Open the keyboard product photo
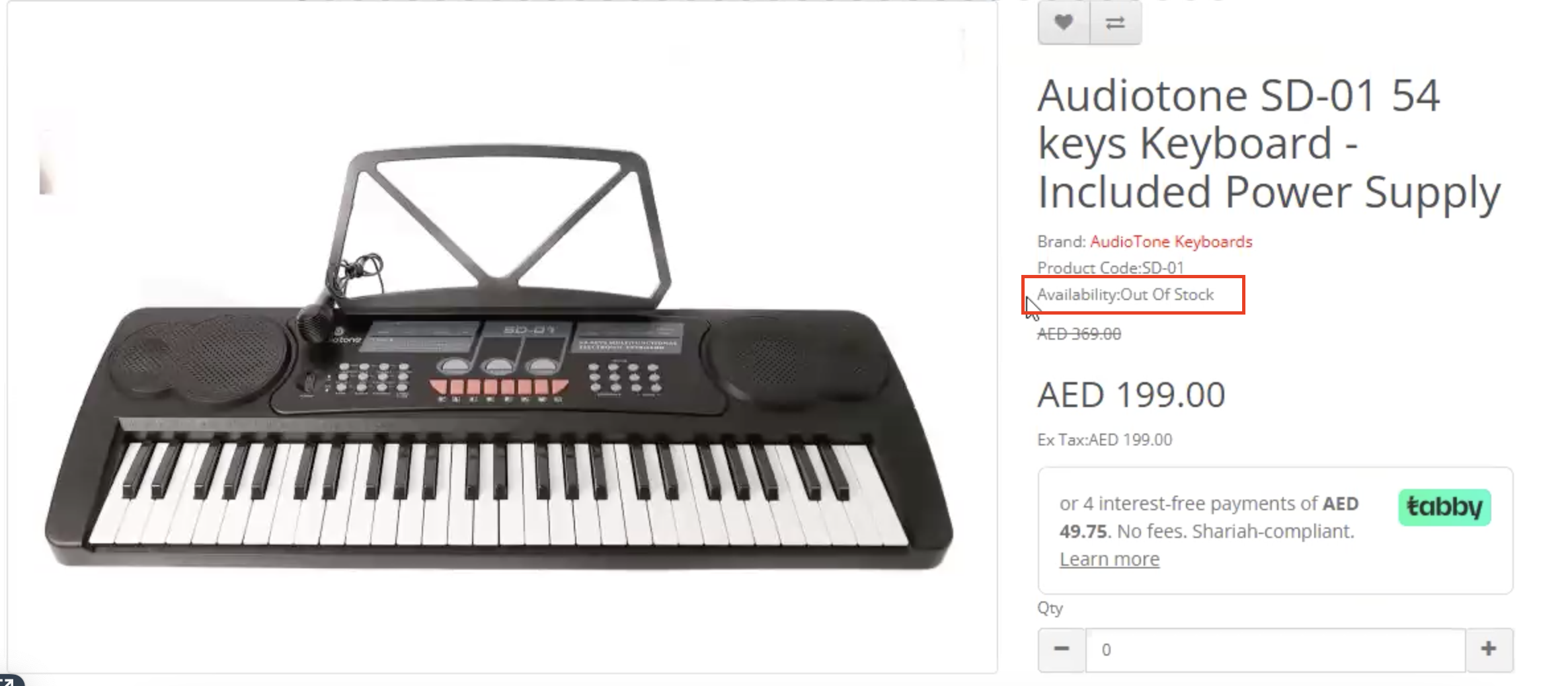The width and height of the screenshot is (1568, 686). (x=501, y=357)
